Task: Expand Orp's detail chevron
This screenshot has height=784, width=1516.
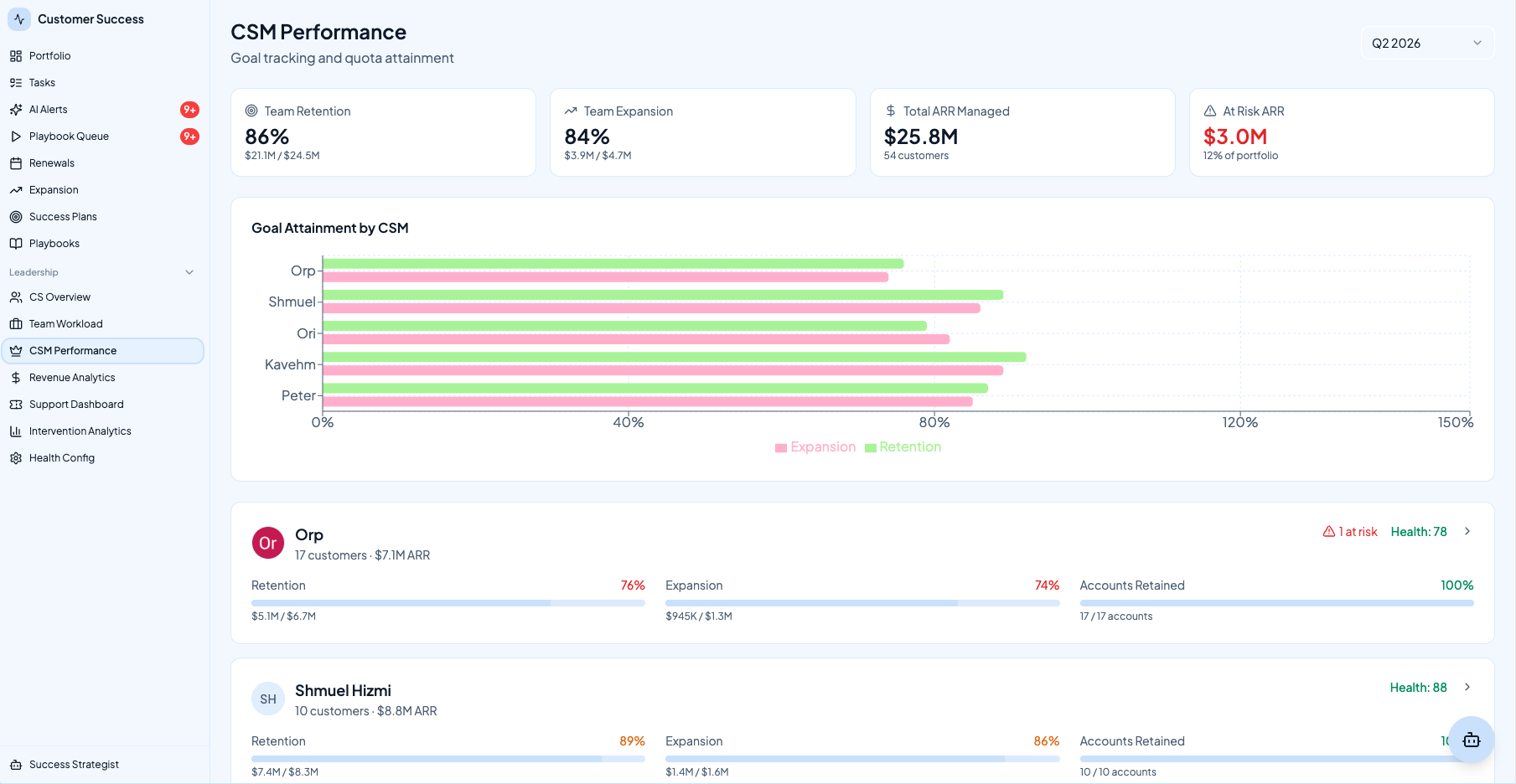Action: pos(1467,531)
